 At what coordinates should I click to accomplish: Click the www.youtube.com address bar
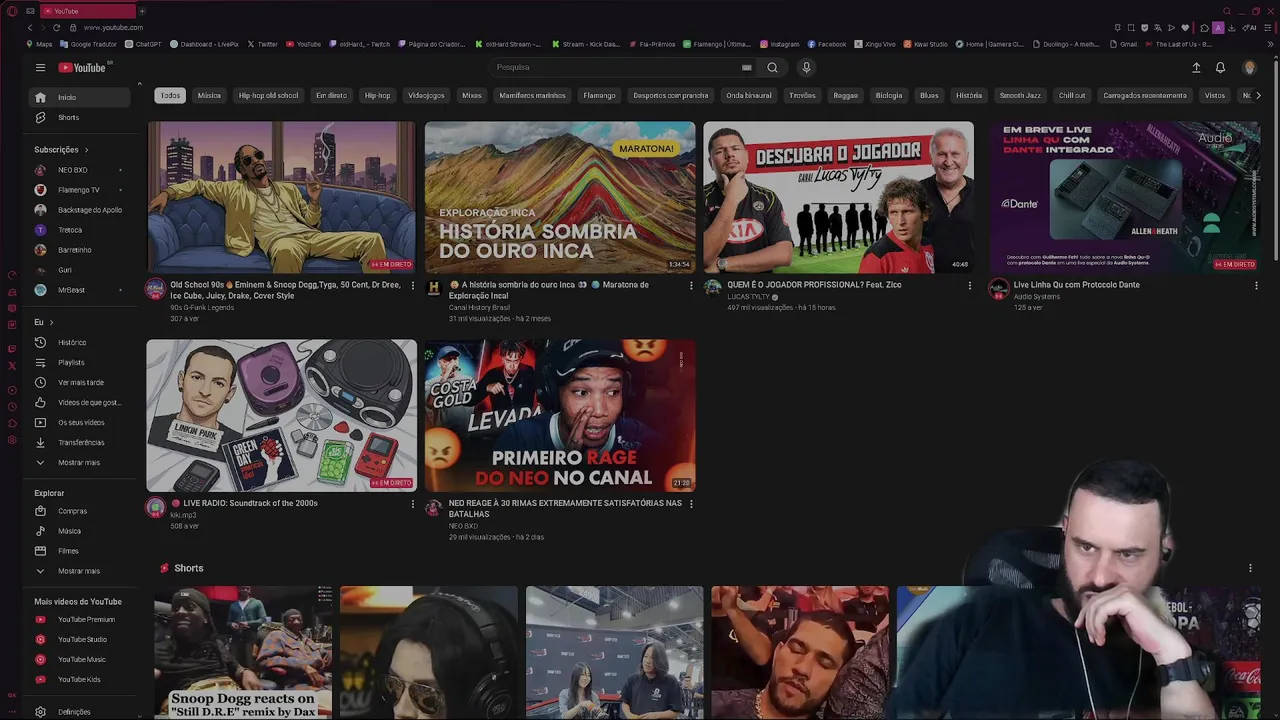pyautogui.click(x=113, y=27)
